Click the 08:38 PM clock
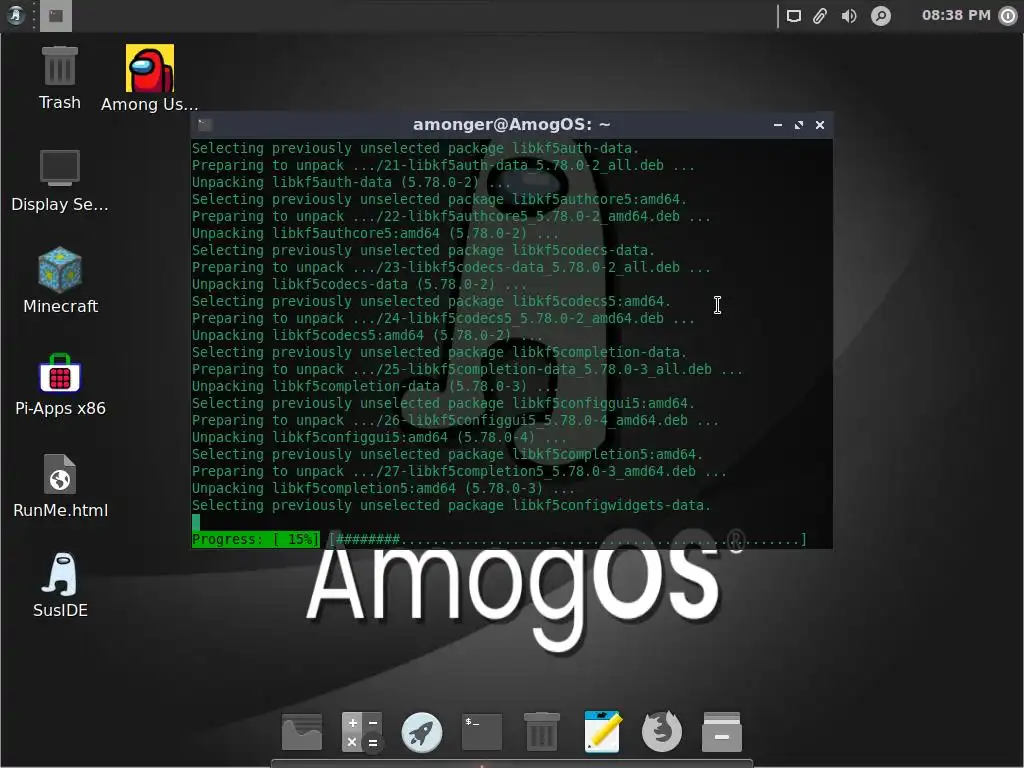 (x=956, y=15)
